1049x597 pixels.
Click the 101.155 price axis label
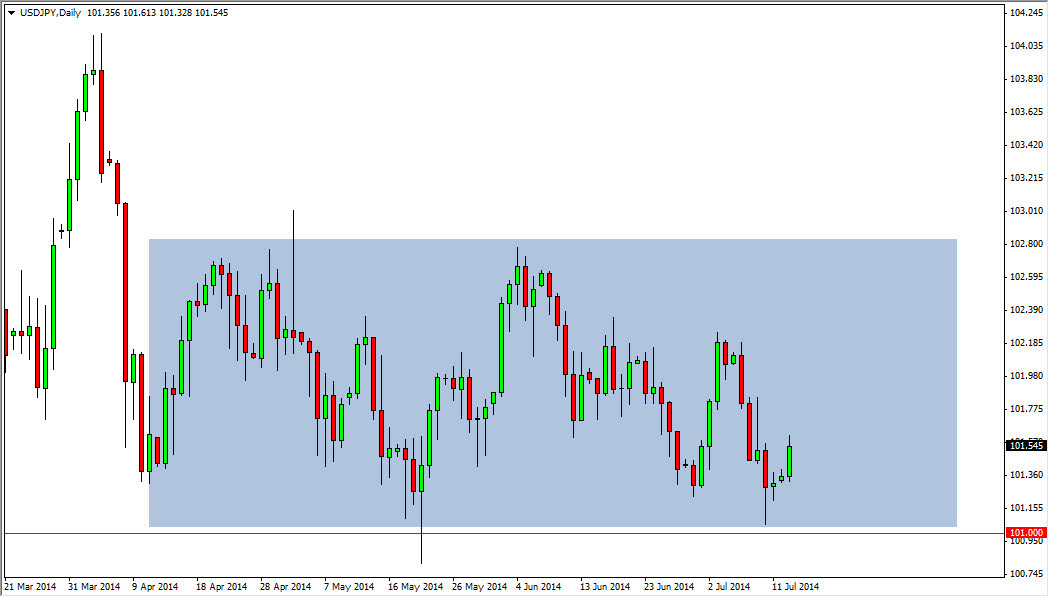coord(1026,507)
